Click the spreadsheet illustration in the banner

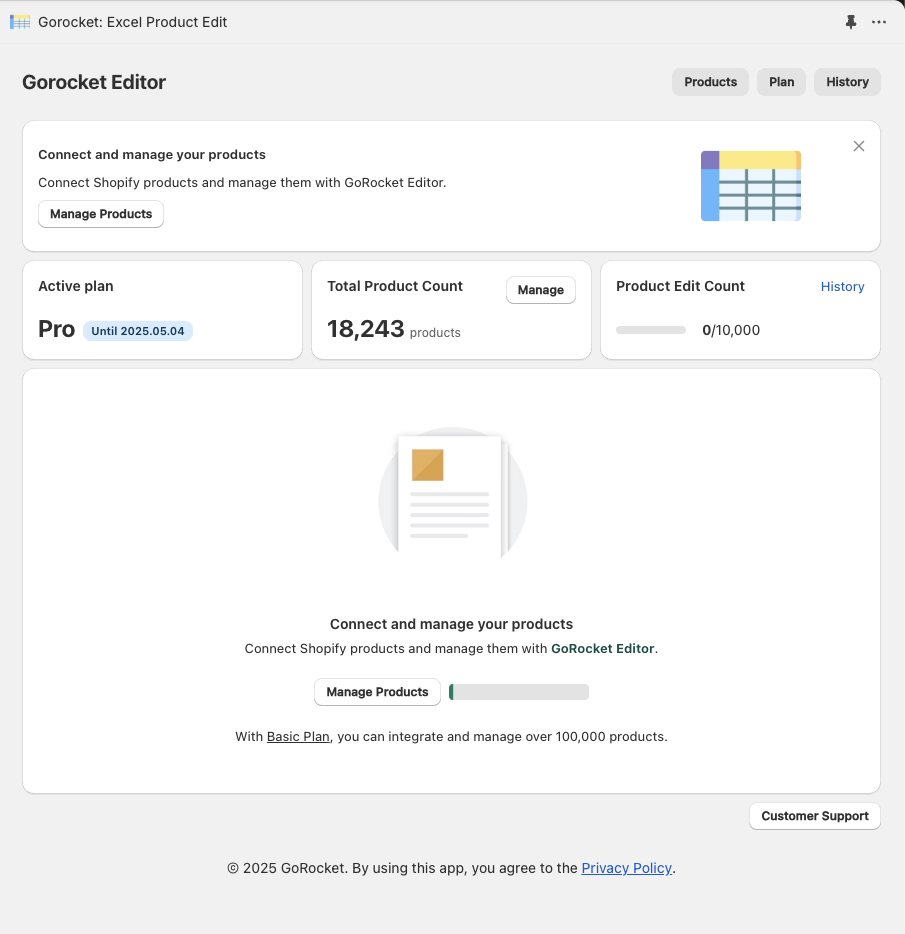[x=751, y=186]
